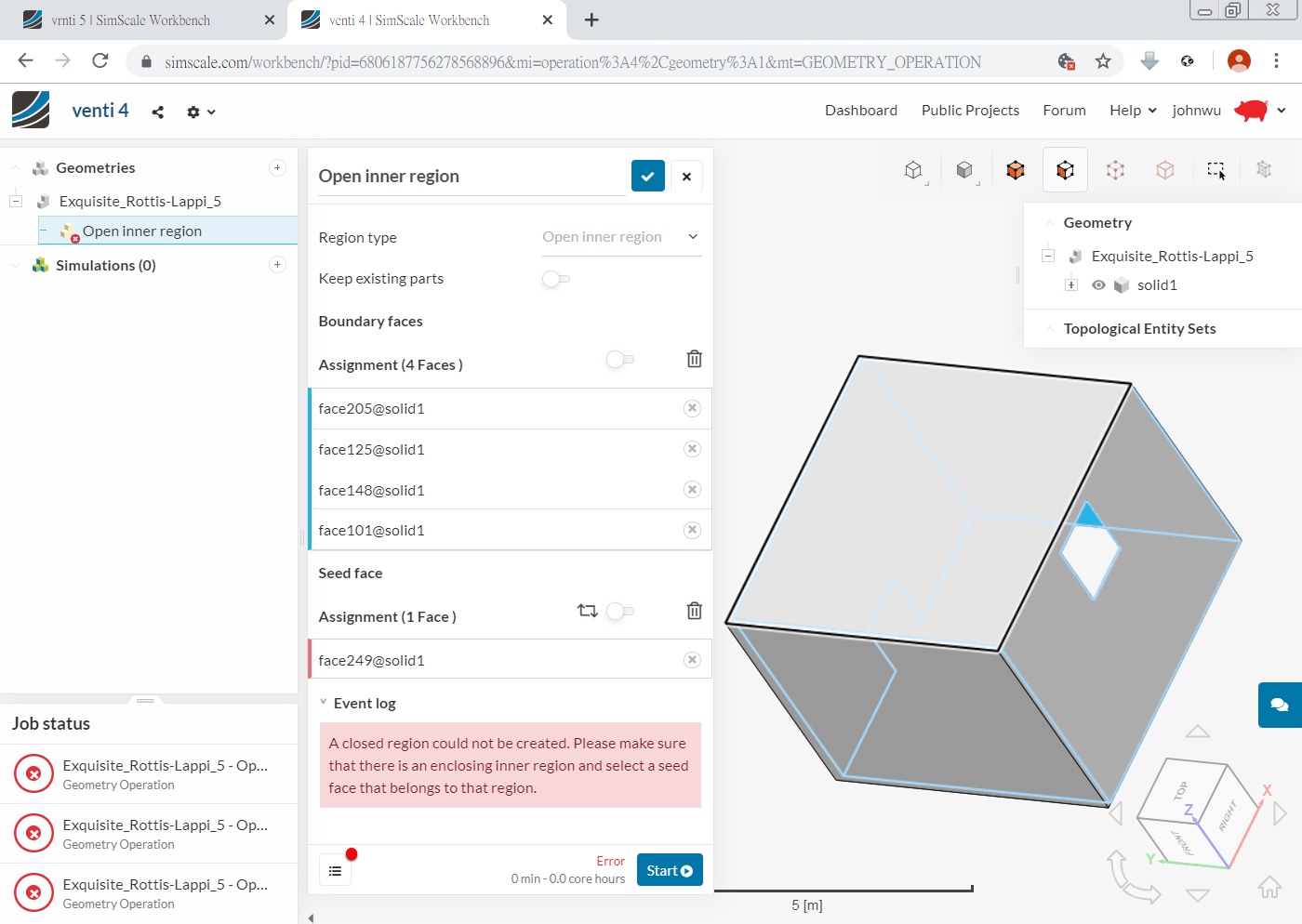This screenshot has height=924, width=1302.
Task: Delete all Boundary faces via trash icon
Action: point(694,359)
